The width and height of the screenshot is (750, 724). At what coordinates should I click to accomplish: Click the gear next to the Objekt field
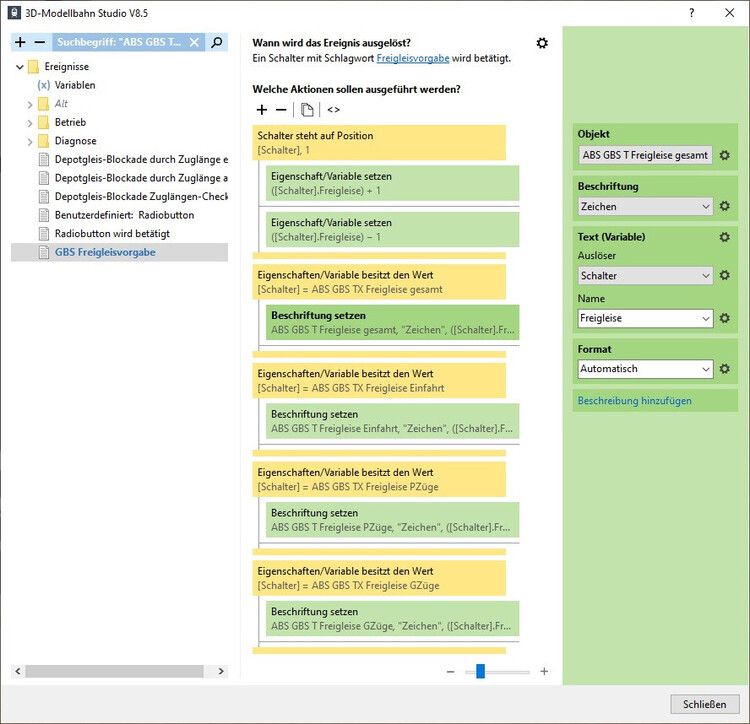725,155
